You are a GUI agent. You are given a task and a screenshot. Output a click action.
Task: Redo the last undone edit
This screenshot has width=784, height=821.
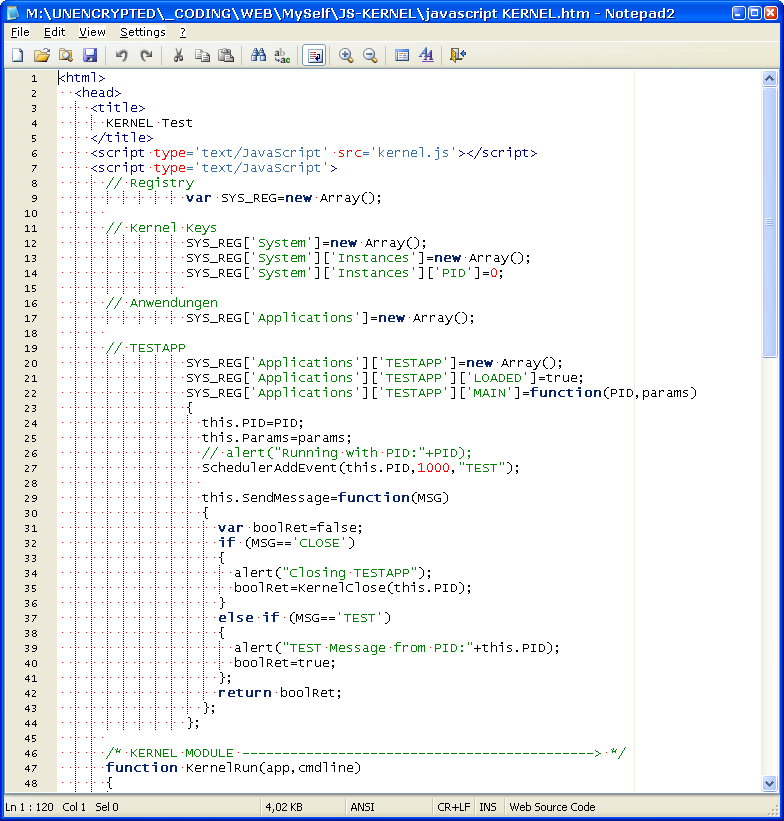tap(146, 56)
